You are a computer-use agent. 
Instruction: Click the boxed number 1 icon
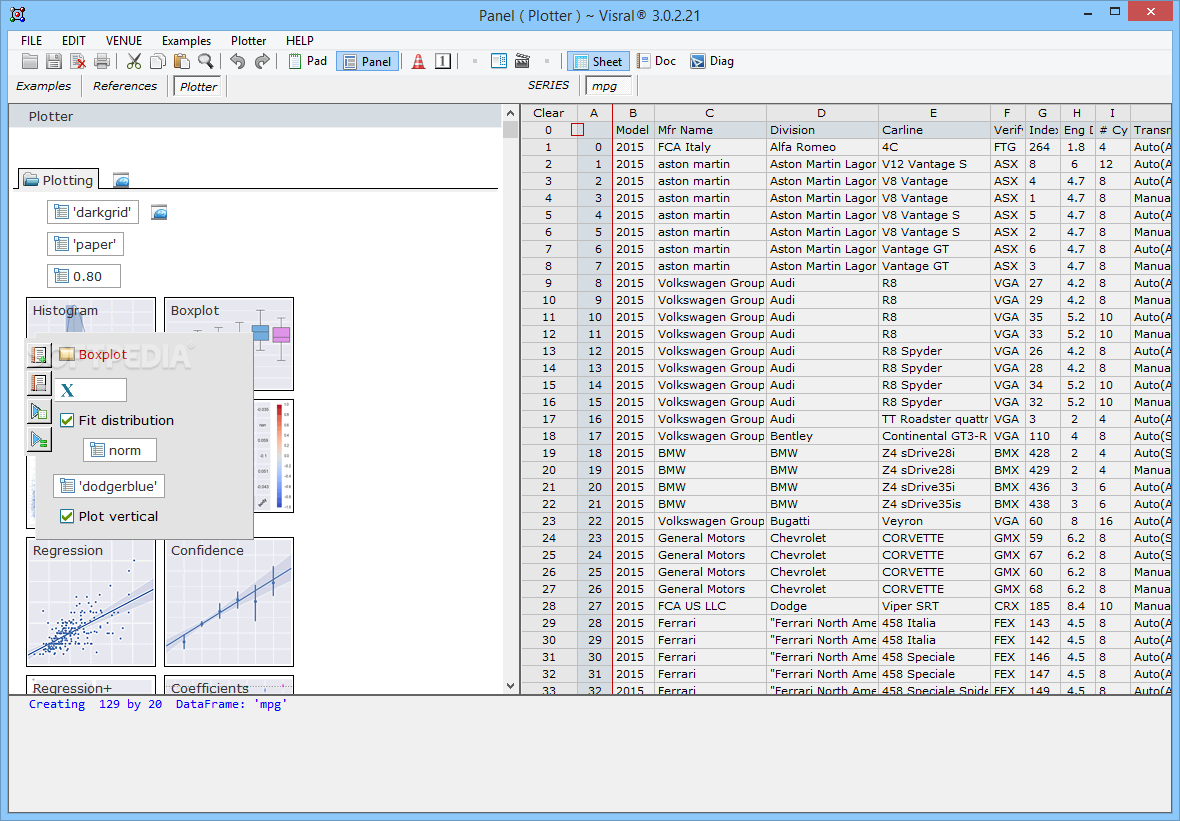click(443, 62)
